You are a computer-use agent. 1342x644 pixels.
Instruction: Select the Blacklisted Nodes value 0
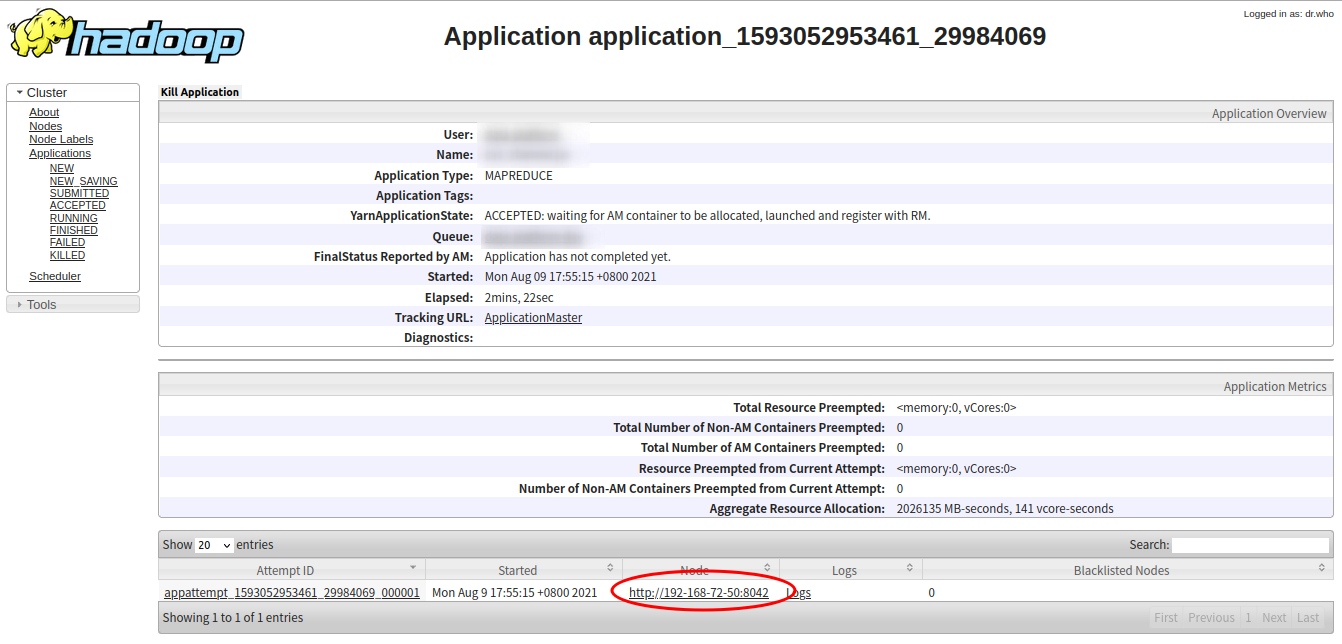click(931, 592)
